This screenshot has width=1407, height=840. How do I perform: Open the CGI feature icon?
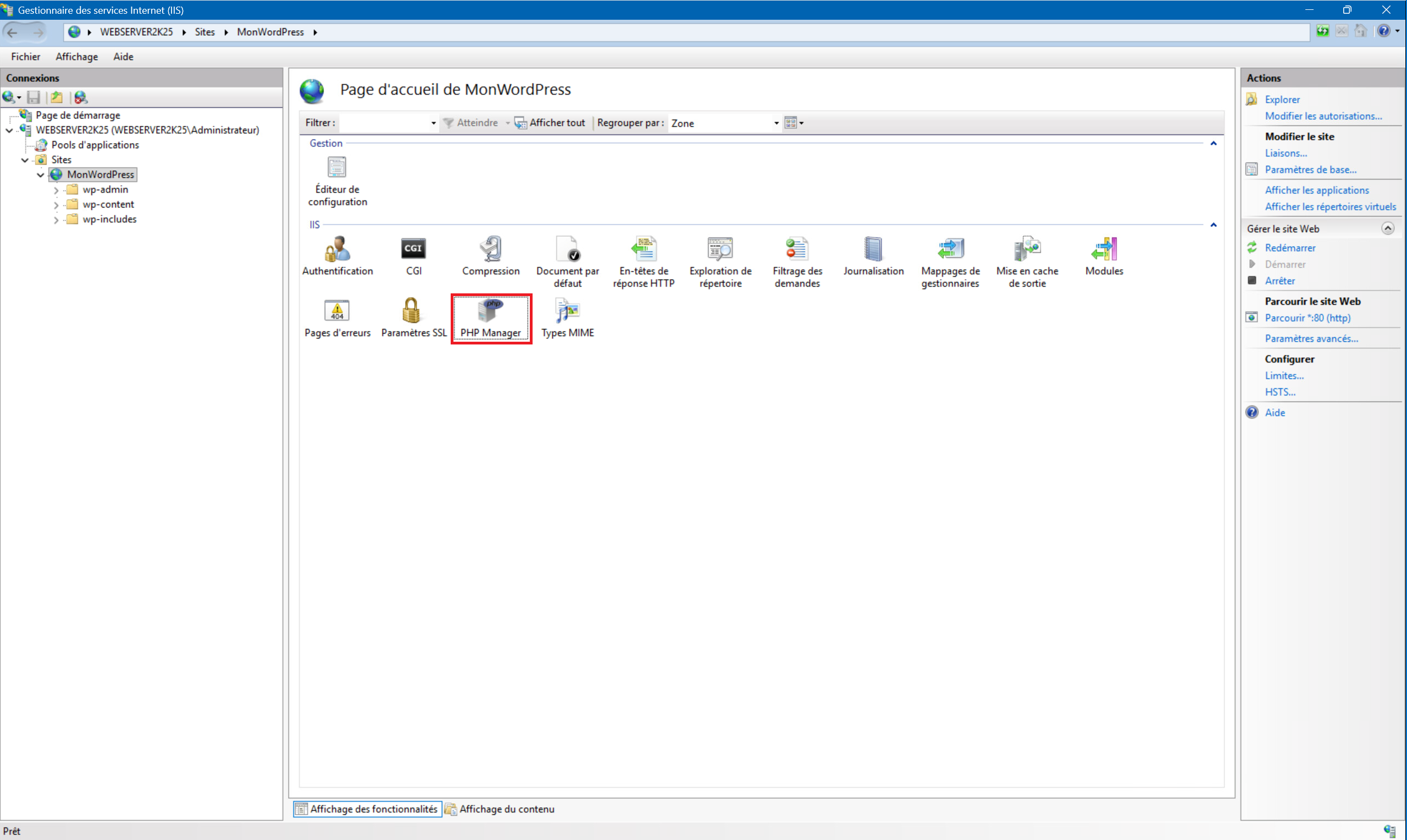tap(413, 249)
